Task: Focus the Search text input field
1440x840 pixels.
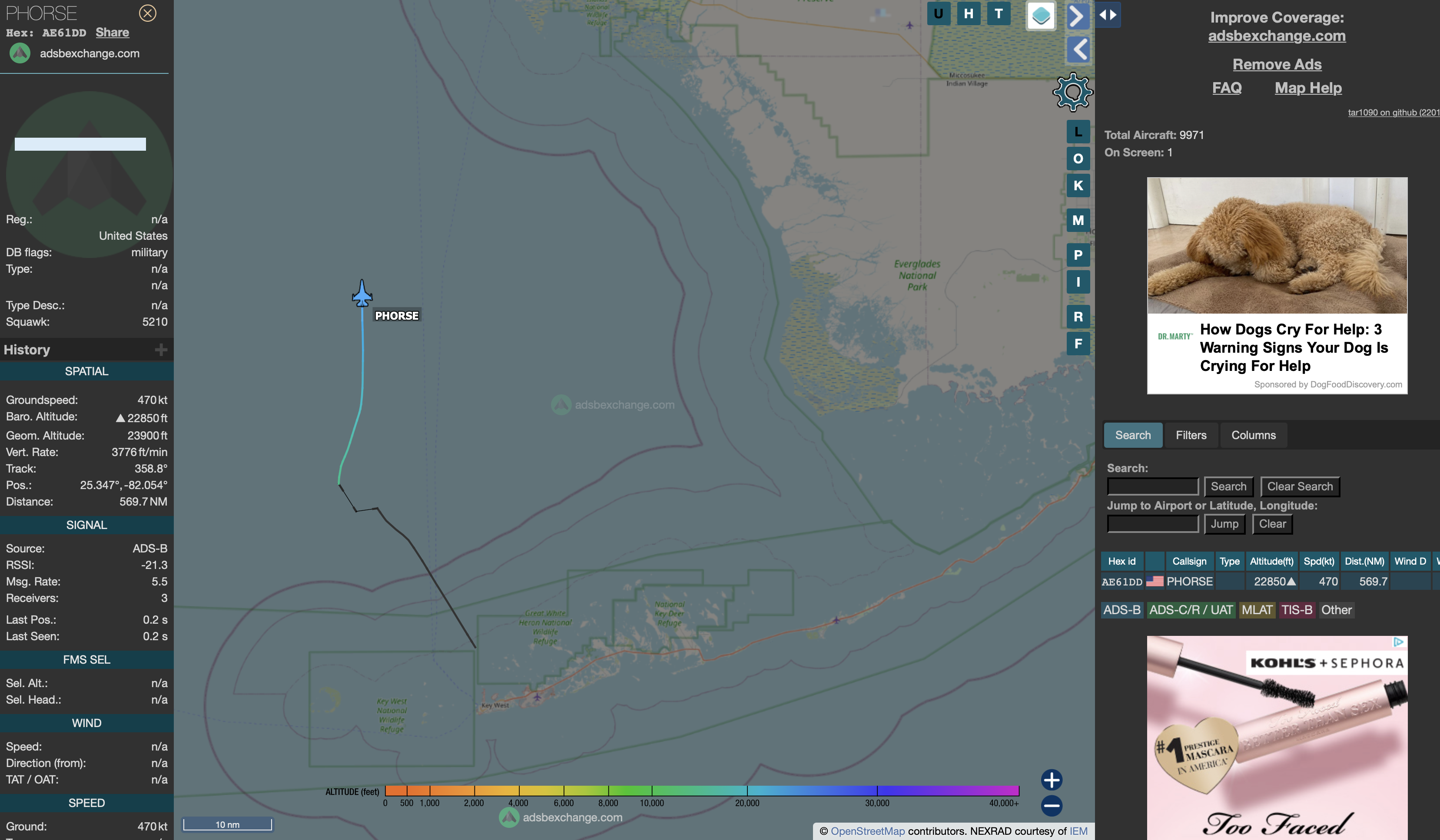Action: (x=1153, y=486)
